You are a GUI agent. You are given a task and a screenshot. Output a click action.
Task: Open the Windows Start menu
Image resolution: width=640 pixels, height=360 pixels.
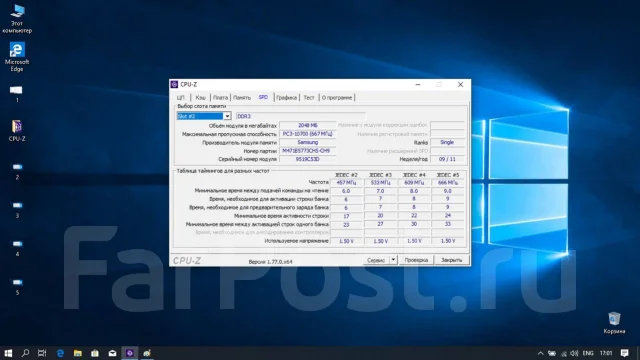point(8,353)
